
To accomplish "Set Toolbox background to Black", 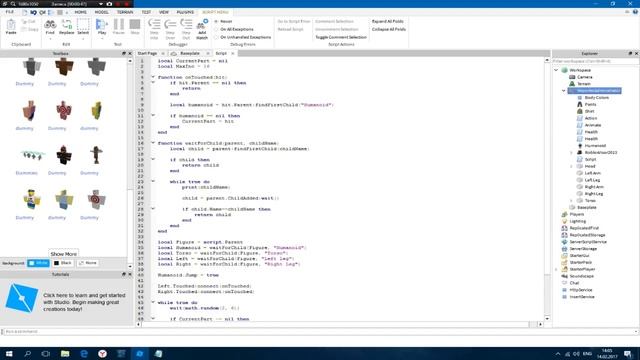I will coord(62,263).
